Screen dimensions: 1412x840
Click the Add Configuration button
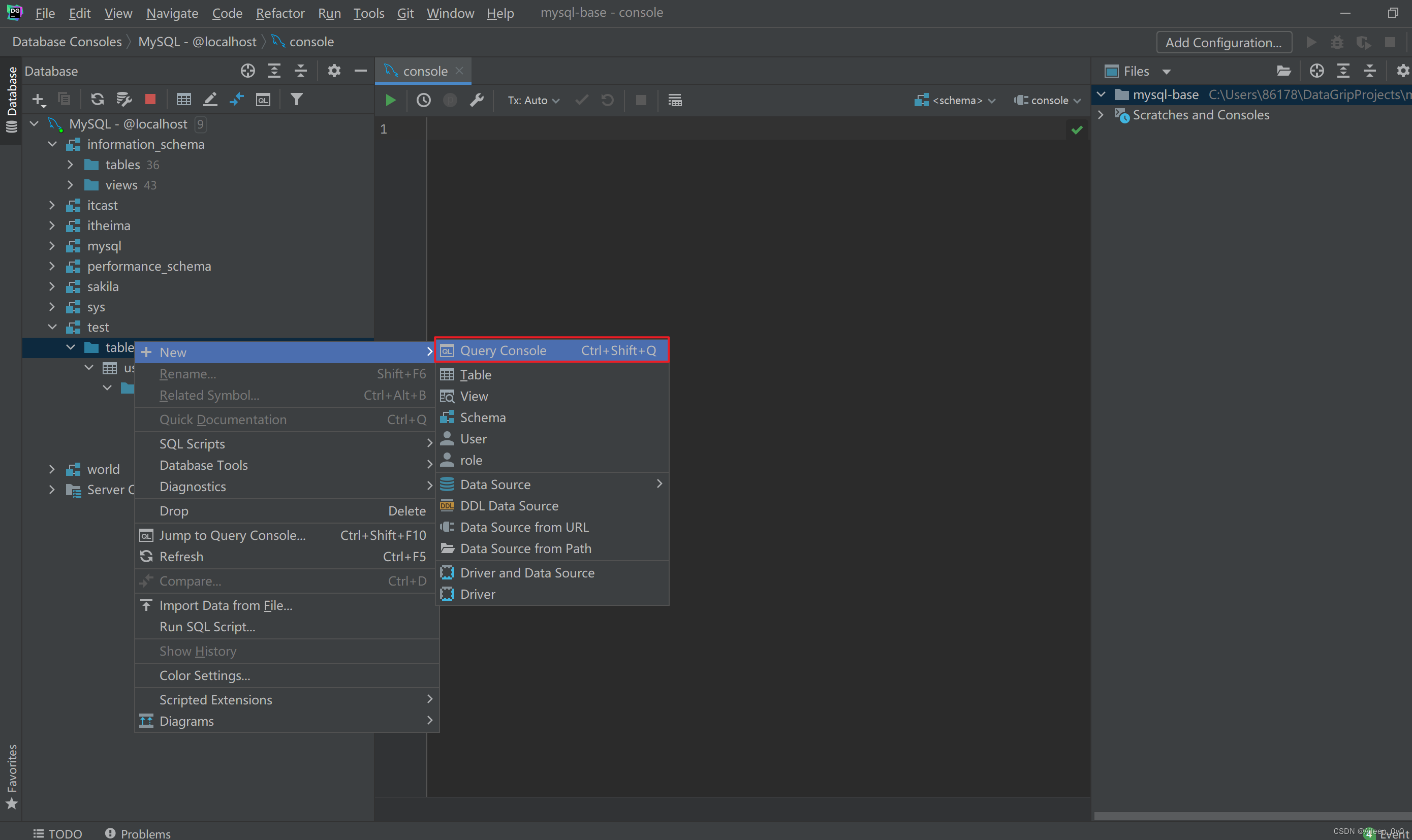coord(1223,43)
